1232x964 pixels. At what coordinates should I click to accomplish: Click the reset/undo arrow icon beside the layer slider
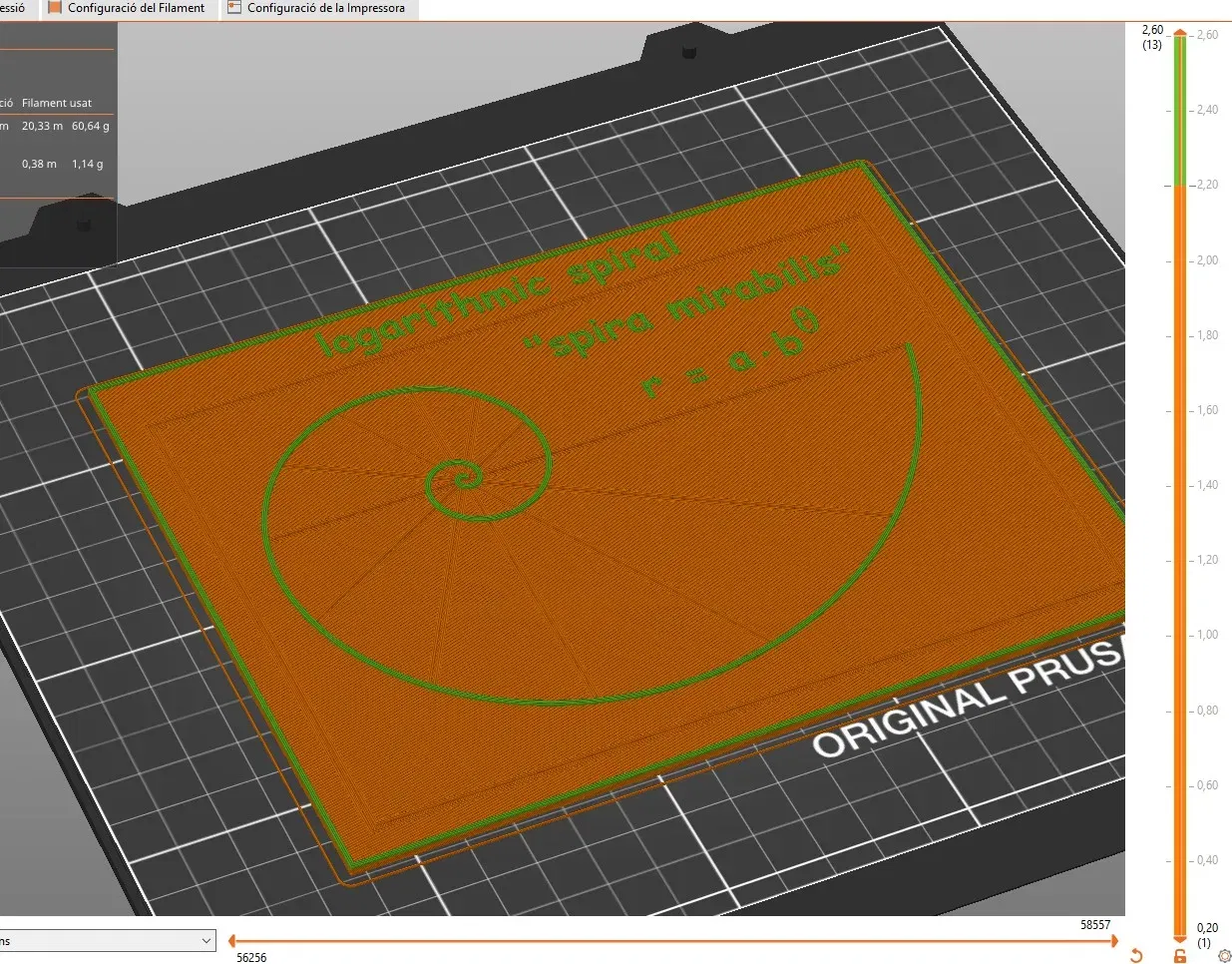1135,956
